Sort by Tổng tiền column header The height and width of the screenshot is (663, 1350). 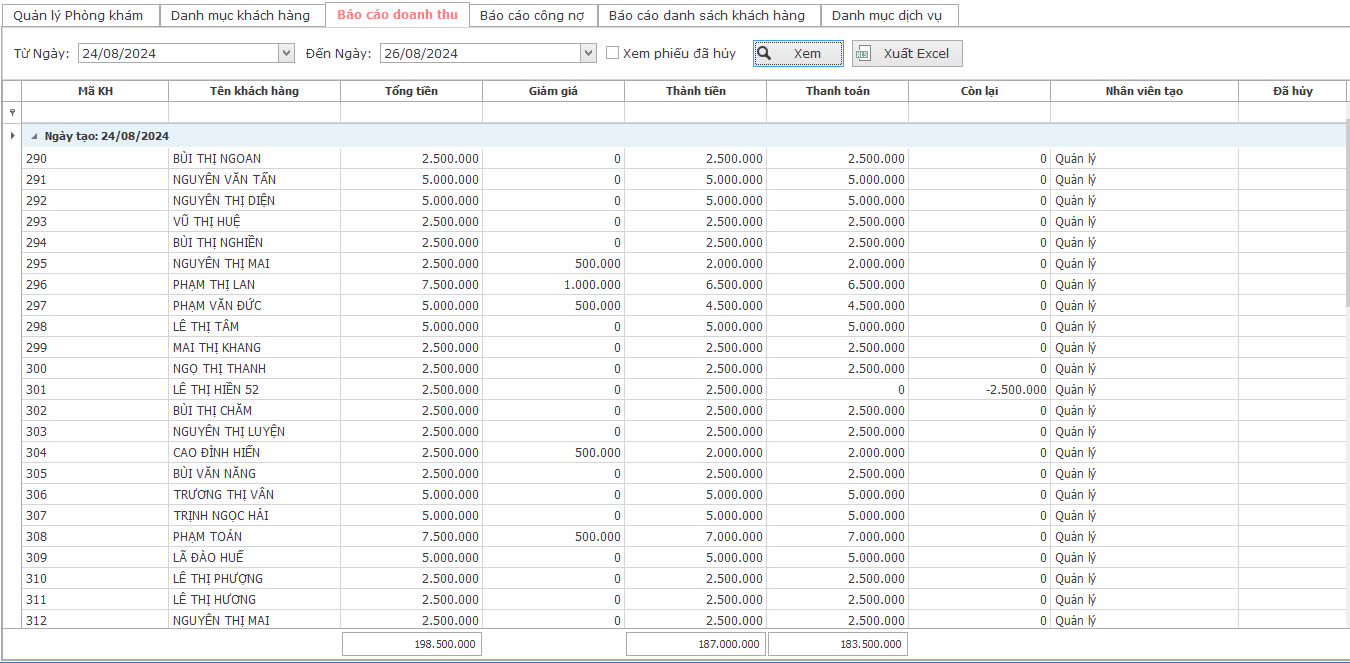coord(411,91)
